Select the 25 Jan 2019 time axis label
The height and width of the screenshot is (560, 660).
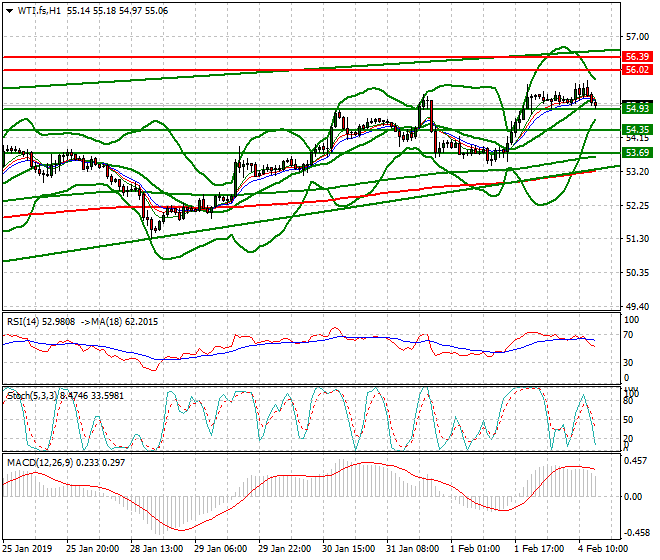click(27, 549)
